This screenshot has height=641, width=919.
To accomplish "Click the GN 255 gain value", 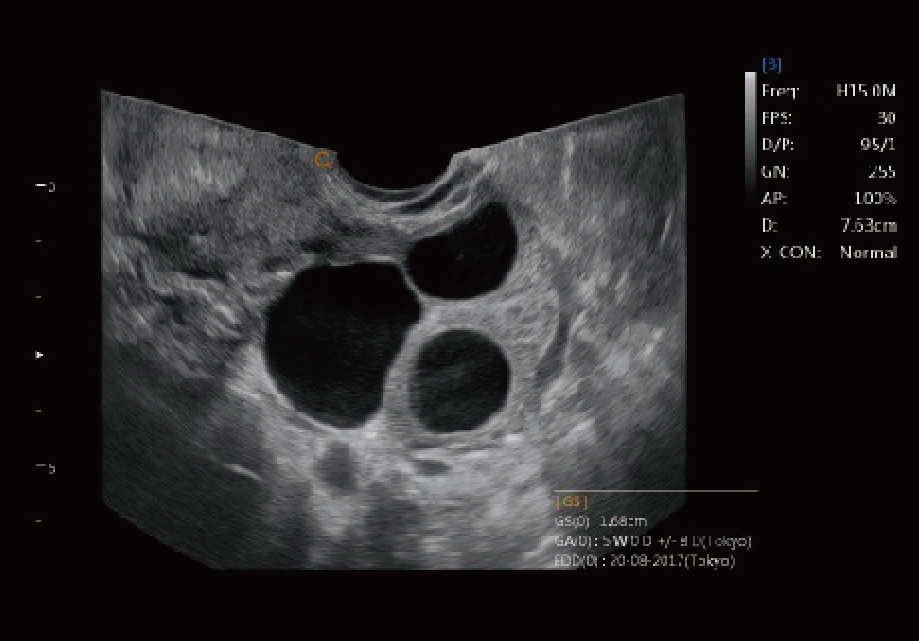I will 829,172.
